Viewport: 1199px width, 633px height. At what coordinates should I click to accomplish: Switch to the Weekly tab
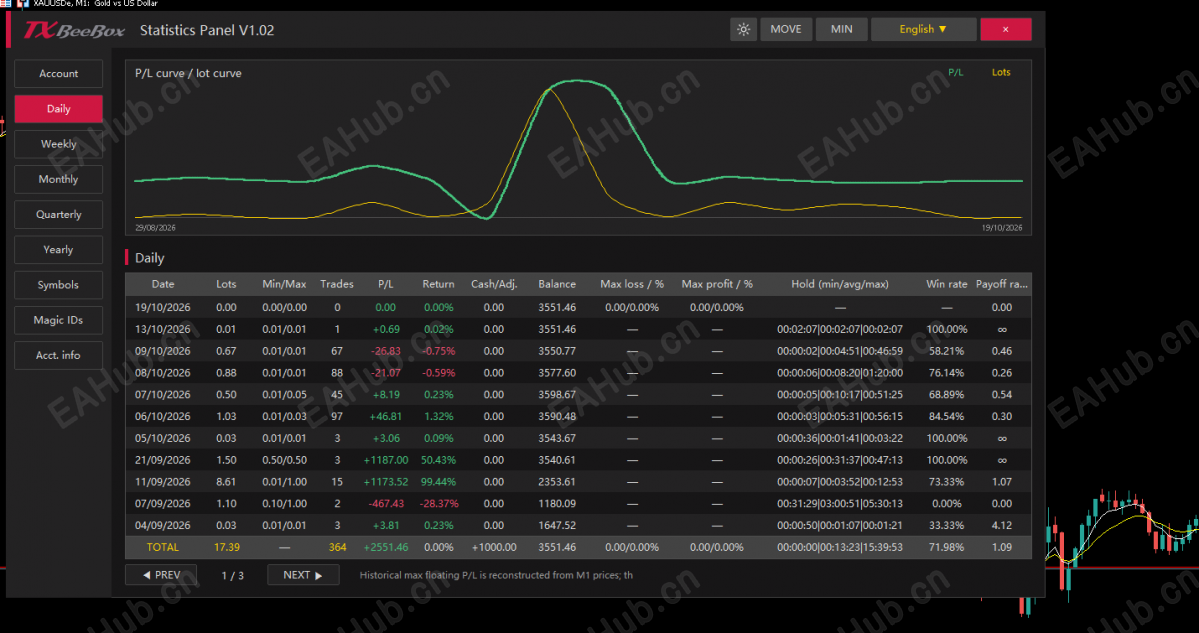pyautogui.click(x=58, y=144)
